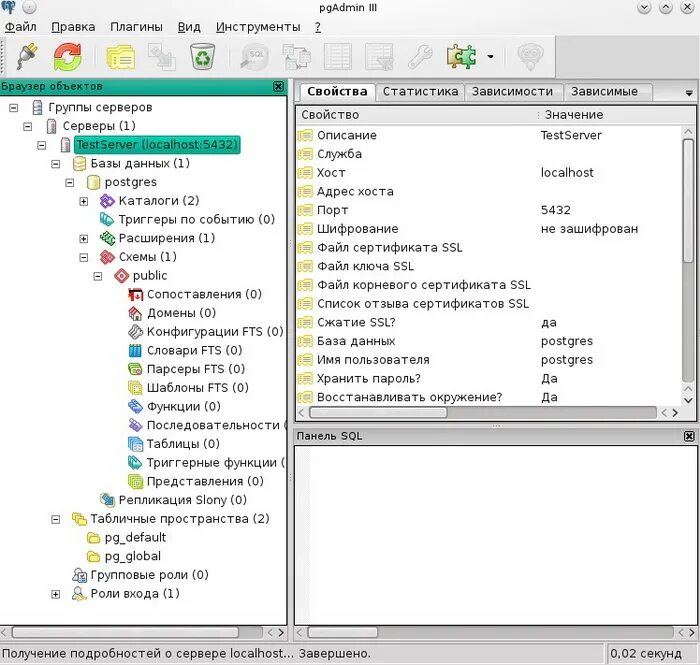Open the Плагины menu

(x=136, y=27)
